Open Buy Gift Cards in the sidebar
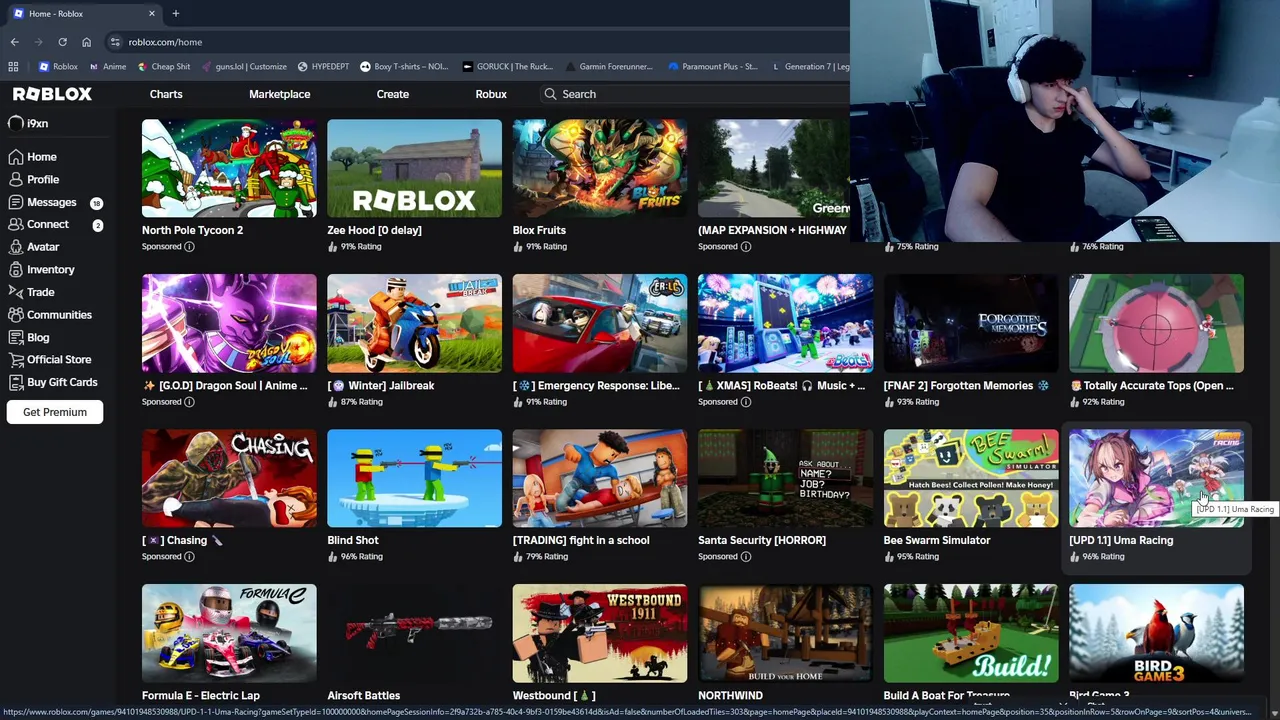 click(x=52, y=382)
